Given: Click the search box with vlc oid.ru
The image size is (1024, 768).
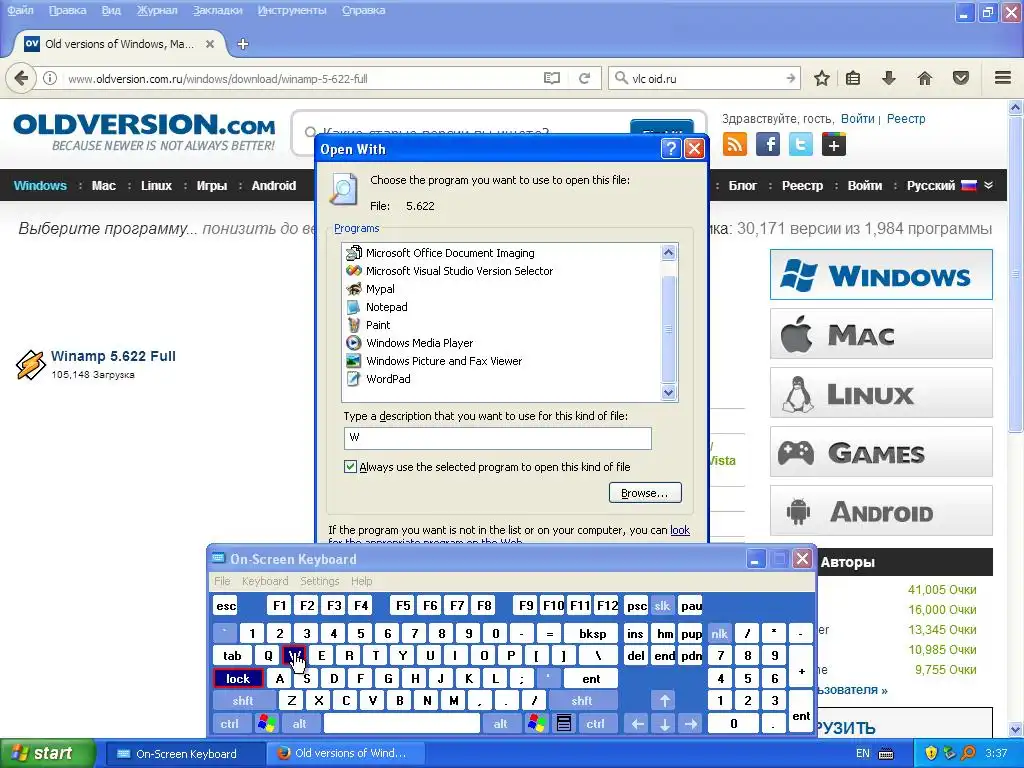Looking at the screenshot, I should 706,78.
